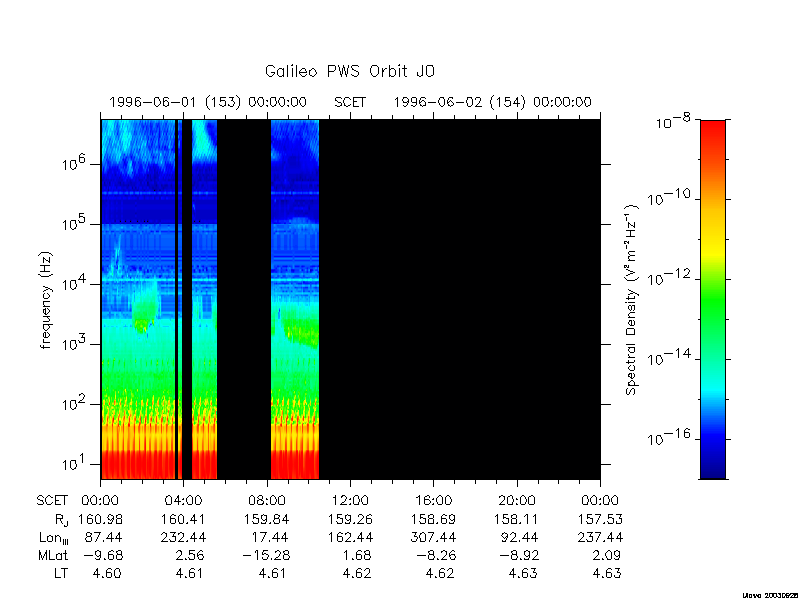Click the 10^-16 colorbar tick label
The image size is (800, 600).
click(x=669, y=437)
